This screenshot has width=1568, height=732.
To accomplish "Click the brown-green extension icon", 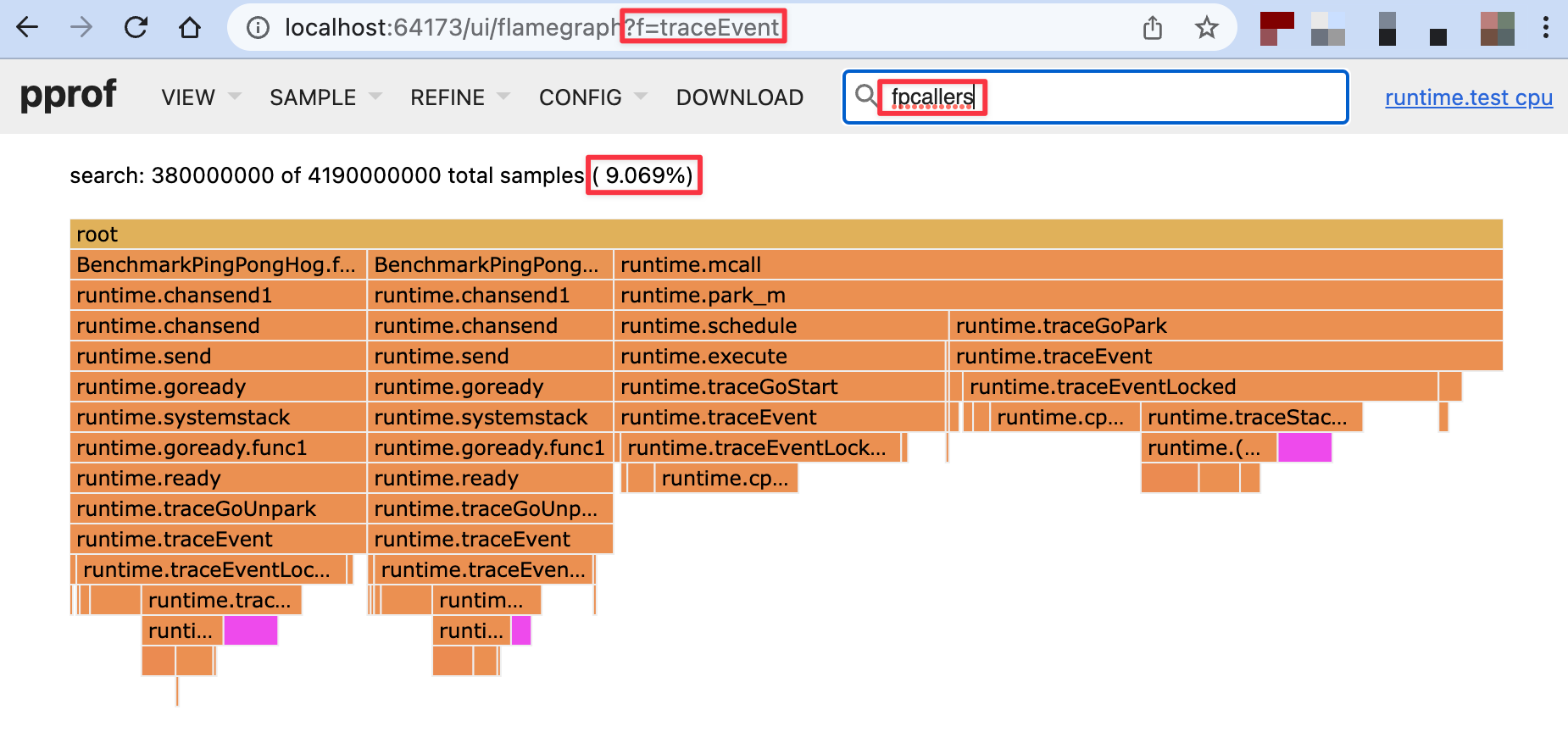I will coord(1498,28).
